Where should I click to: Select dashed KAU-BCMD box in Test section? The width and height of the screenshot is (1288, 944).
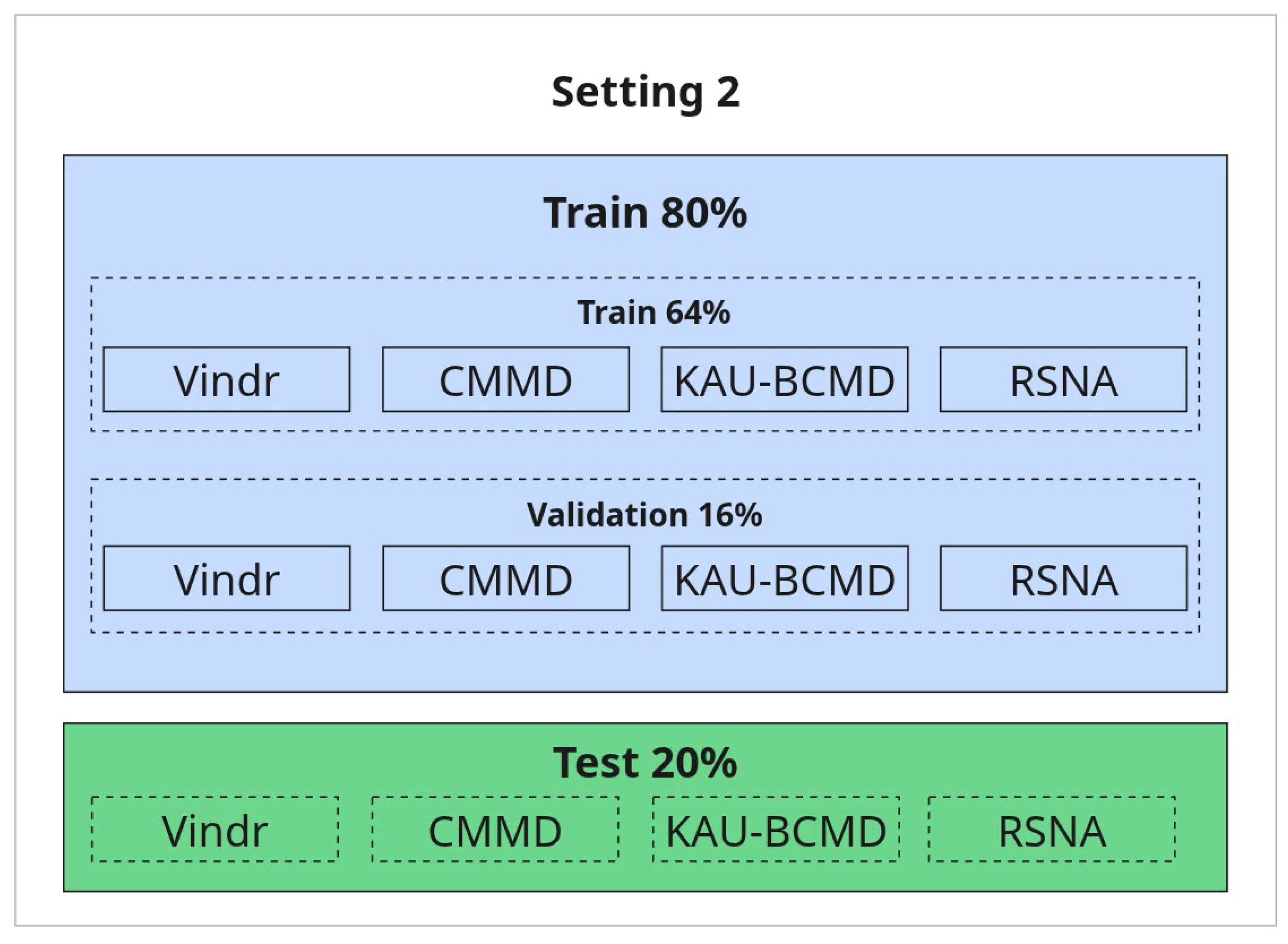(776, 829)
